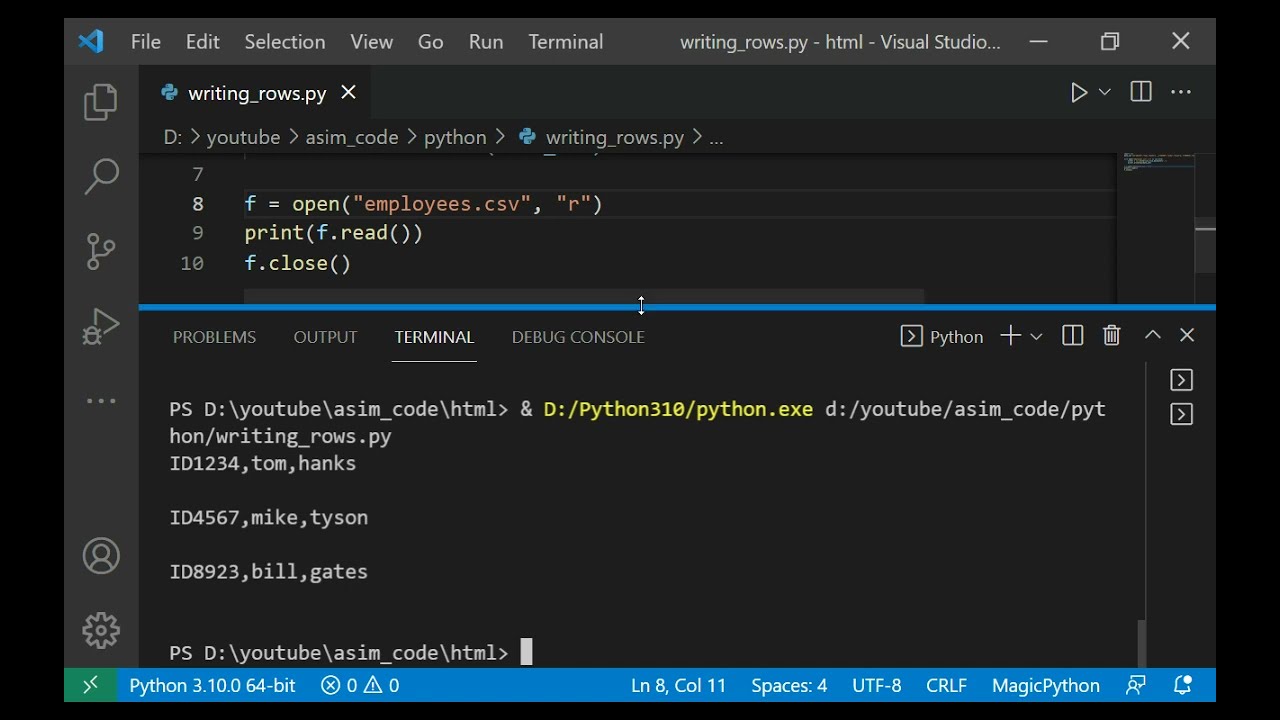
Task: Split the editor to the right
Action: 1141,92
